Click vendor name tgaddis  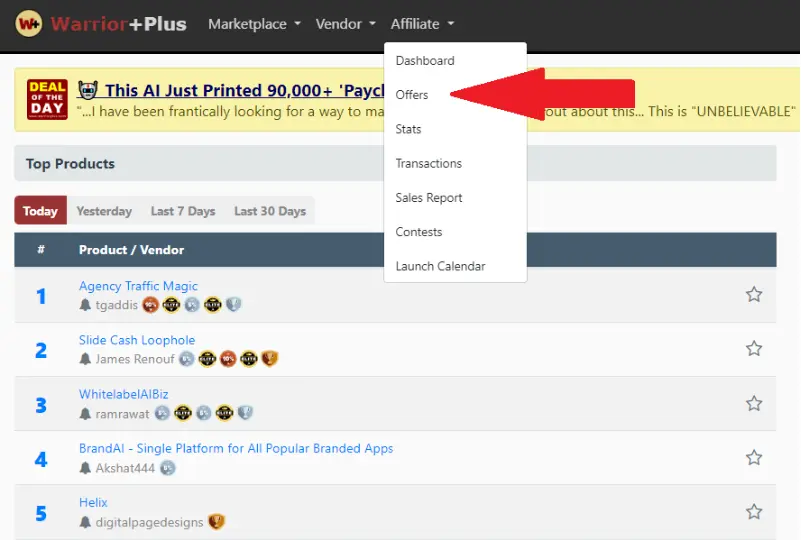(116, 305)
